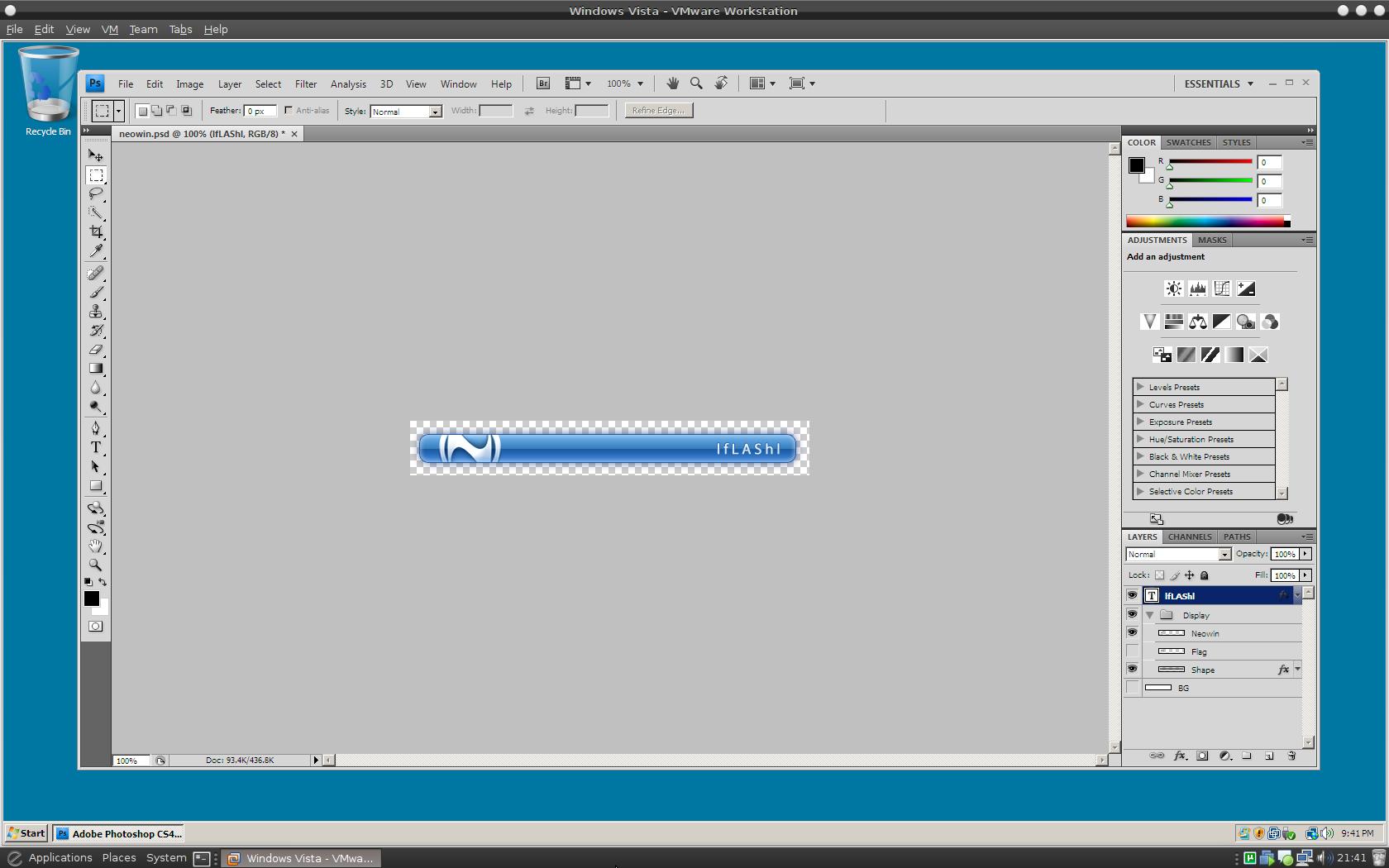
Task: Open the ESSENTIALS workspace dropdown
Action: [1219, 83]
